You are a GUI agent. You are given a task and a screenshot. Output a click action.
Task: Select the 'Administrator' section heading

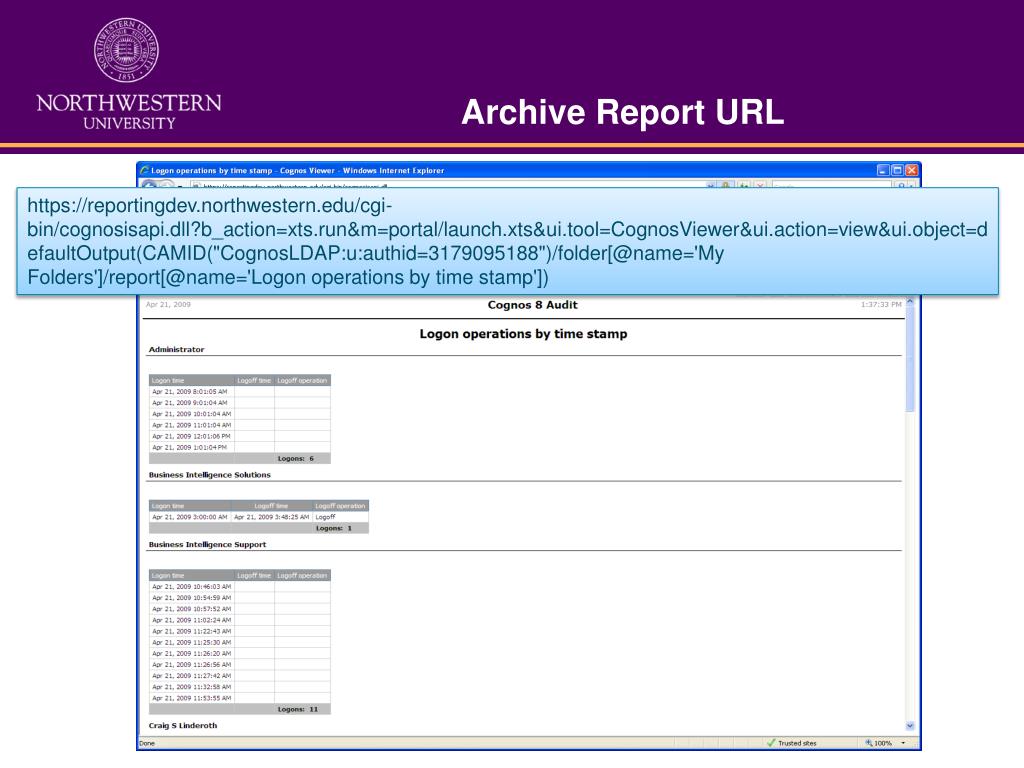pyautogui.click(x=176, y=349)
